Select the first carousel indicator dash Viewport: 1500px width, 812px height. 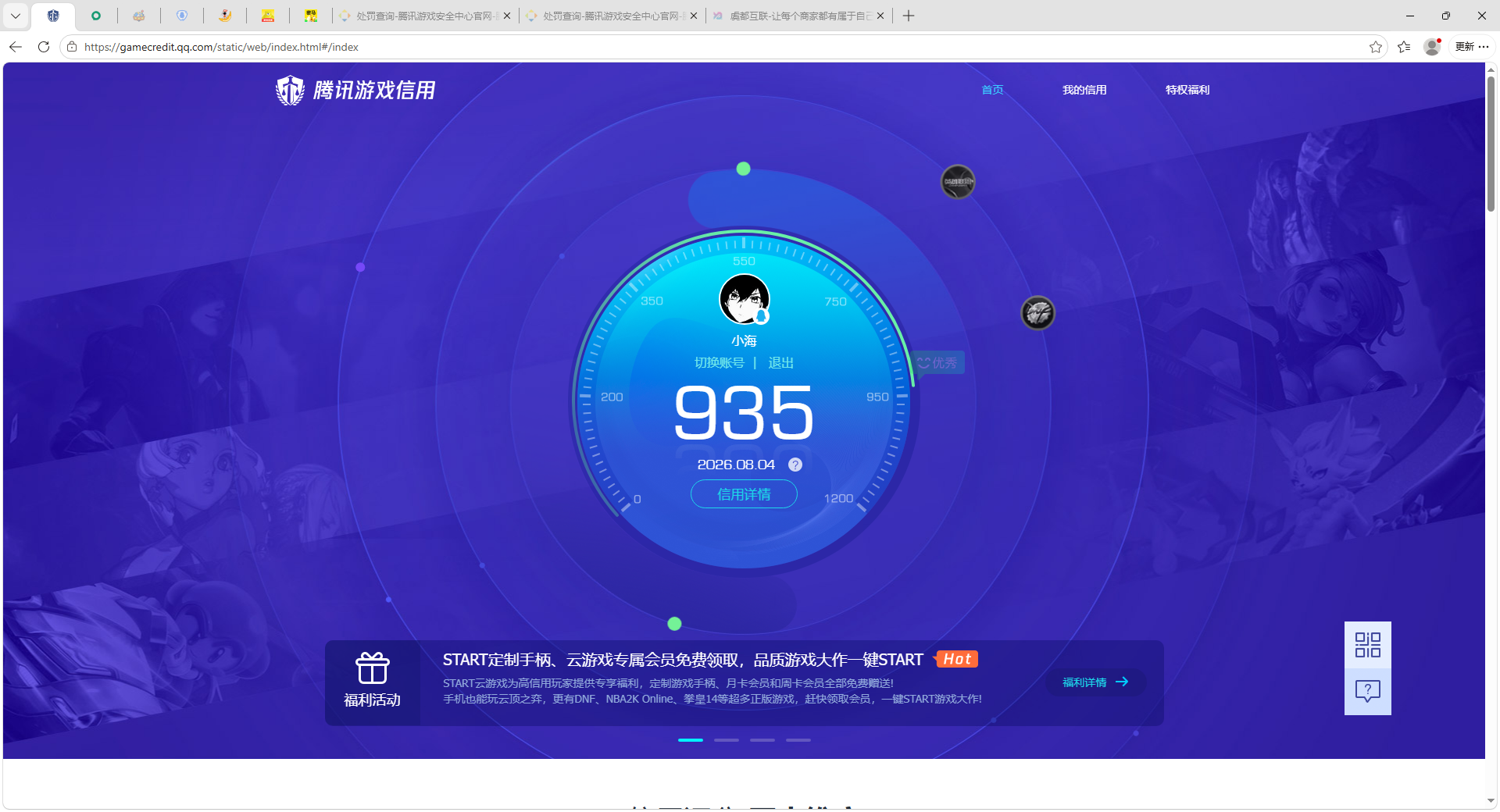691,740
